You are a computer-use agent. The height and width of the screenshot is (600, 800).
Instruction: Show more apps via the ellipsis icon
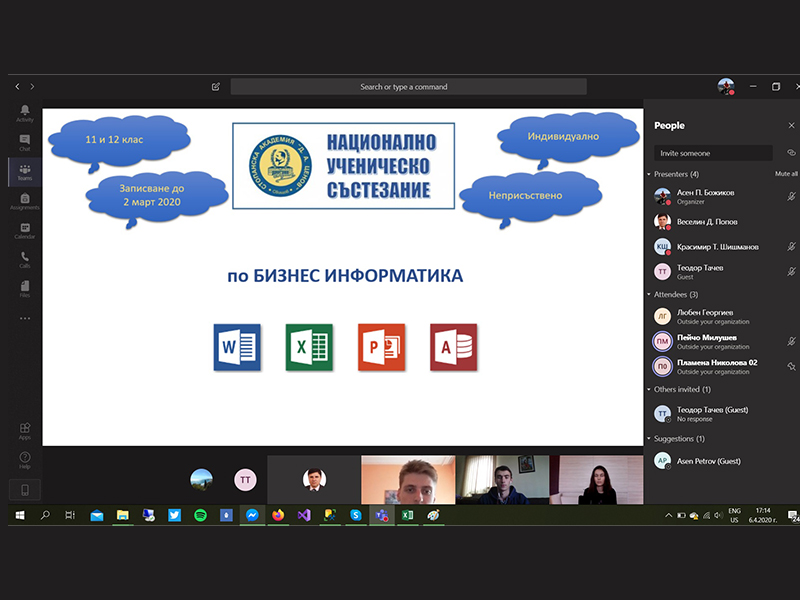click(x=24, y=318)
